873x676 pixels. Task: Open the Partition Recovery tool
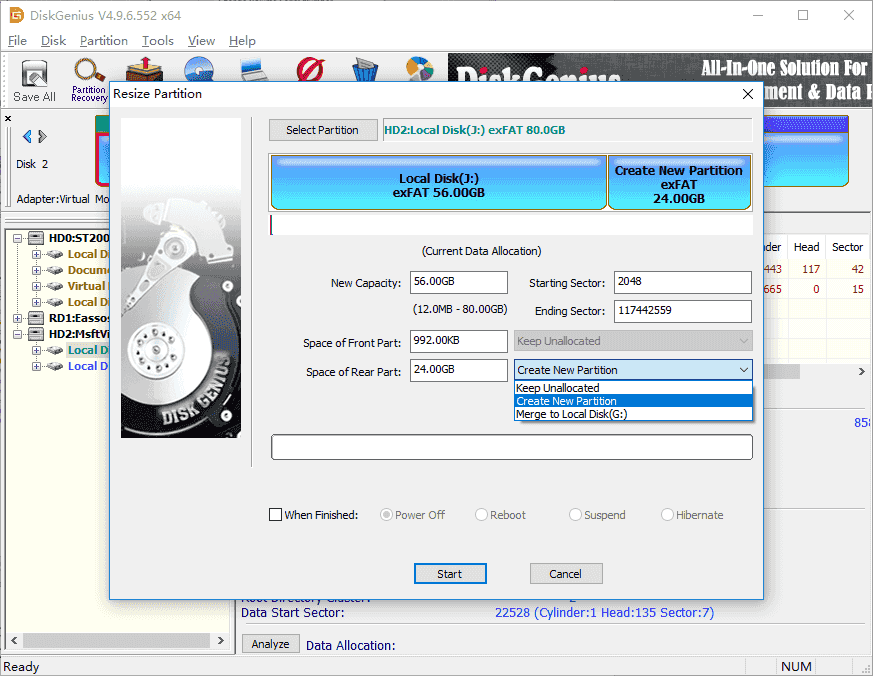(89, 79)
